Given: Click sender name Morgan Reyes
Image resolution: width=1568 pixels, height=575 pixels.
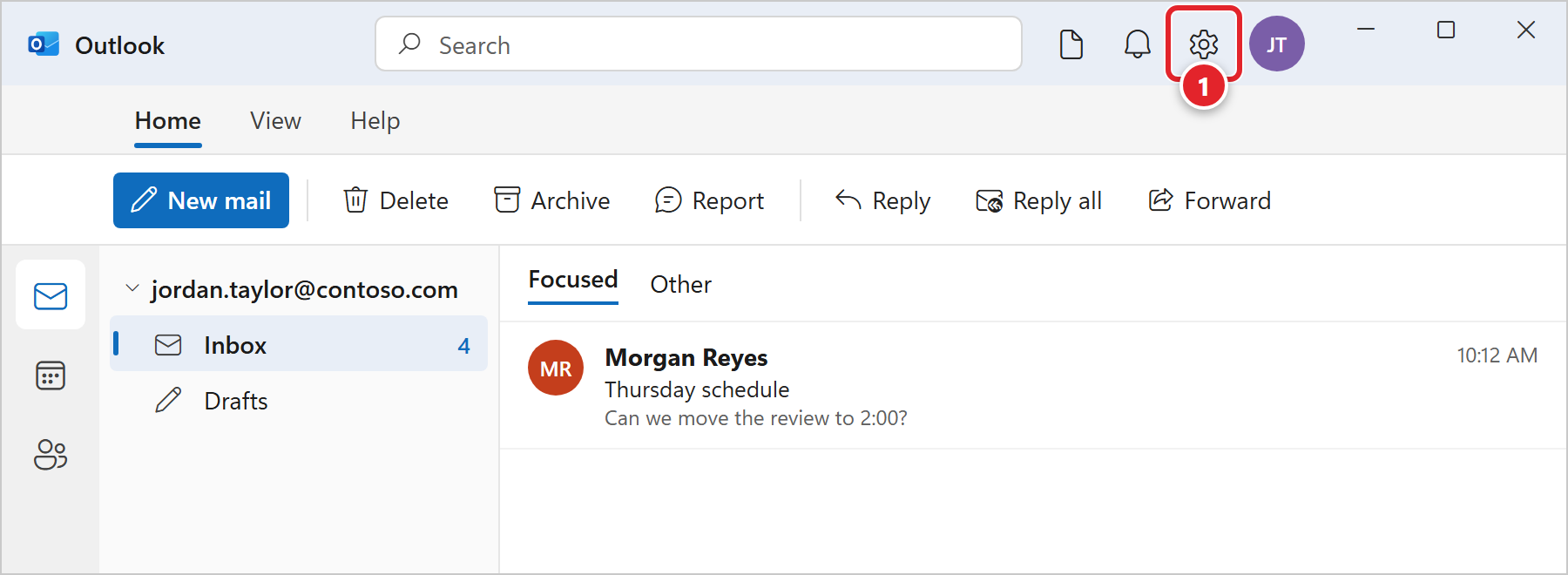Looking at the screenshot, I should [x=686, y=357].
